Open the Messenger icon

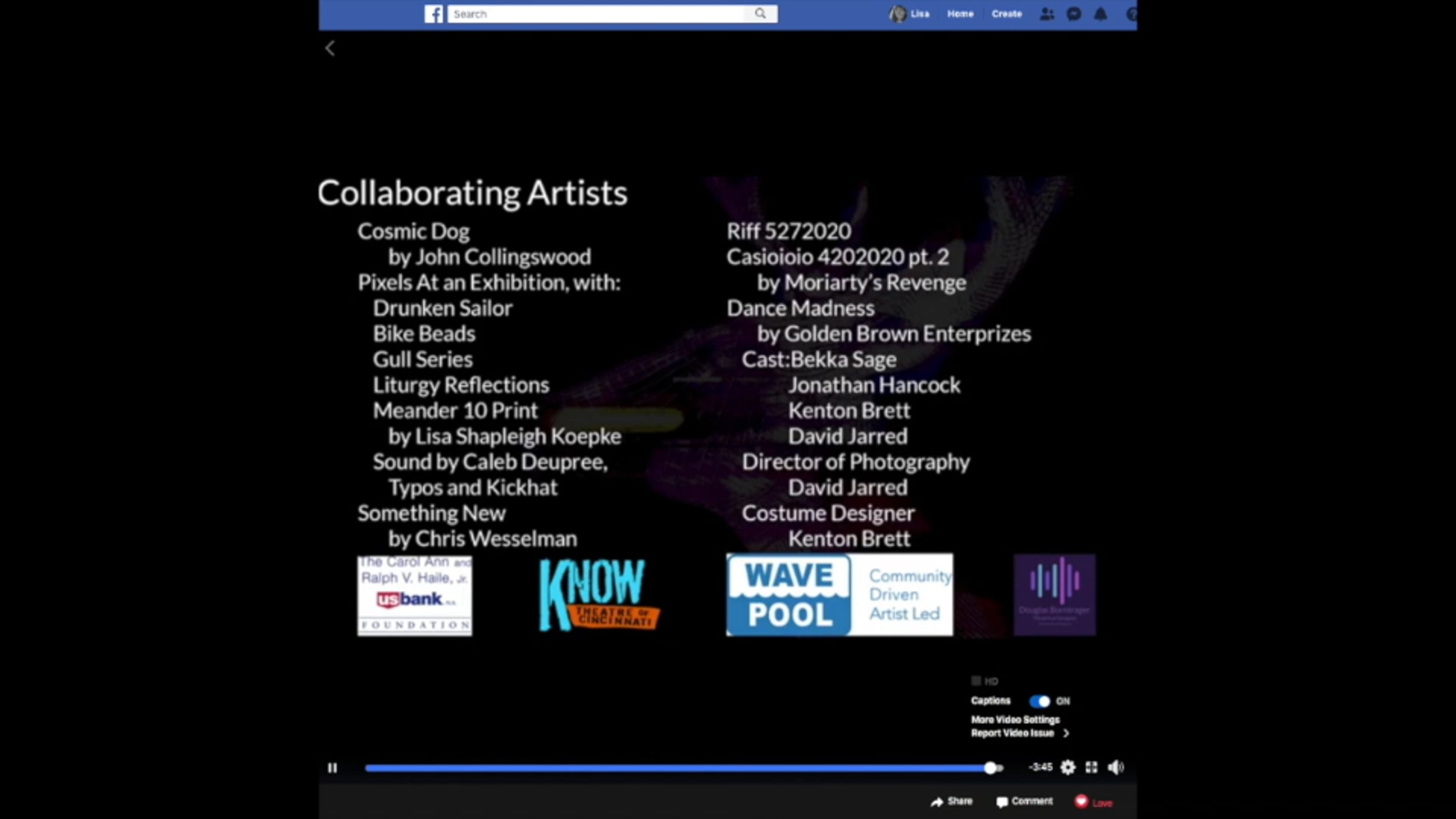point(1074,14)
